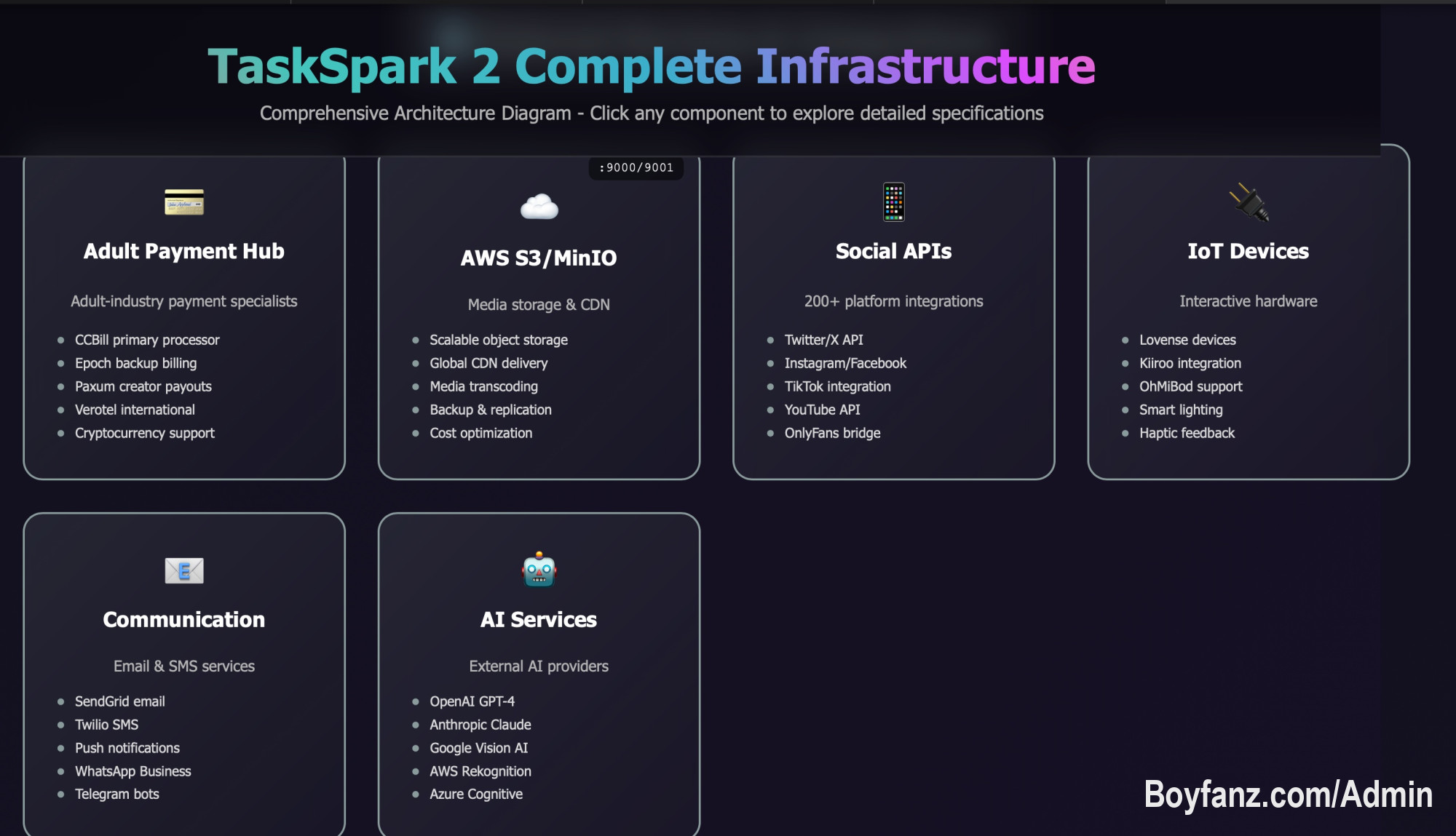This screenshot has height=836, width=1456.
Task: Open the AI Services card heading
Action: tap(539, 619)
